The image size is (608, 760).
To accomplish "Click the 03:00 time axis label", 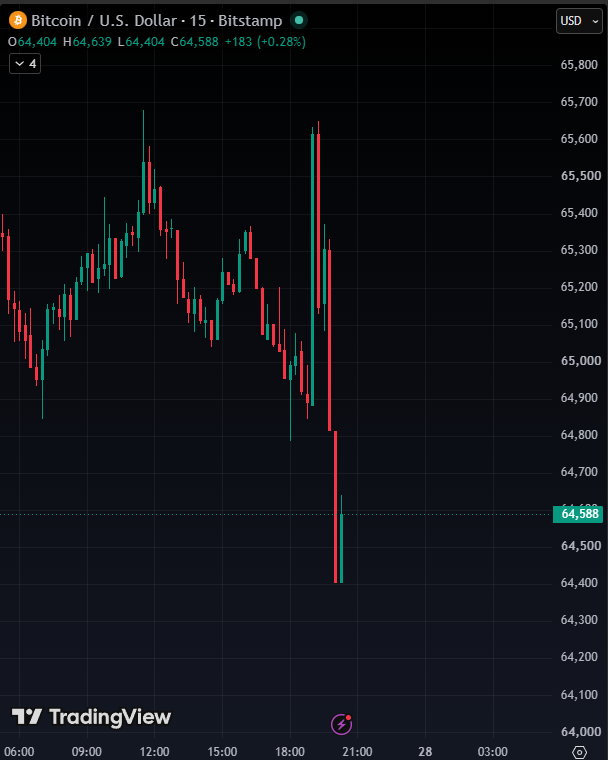I will click(x=493, y=752).
